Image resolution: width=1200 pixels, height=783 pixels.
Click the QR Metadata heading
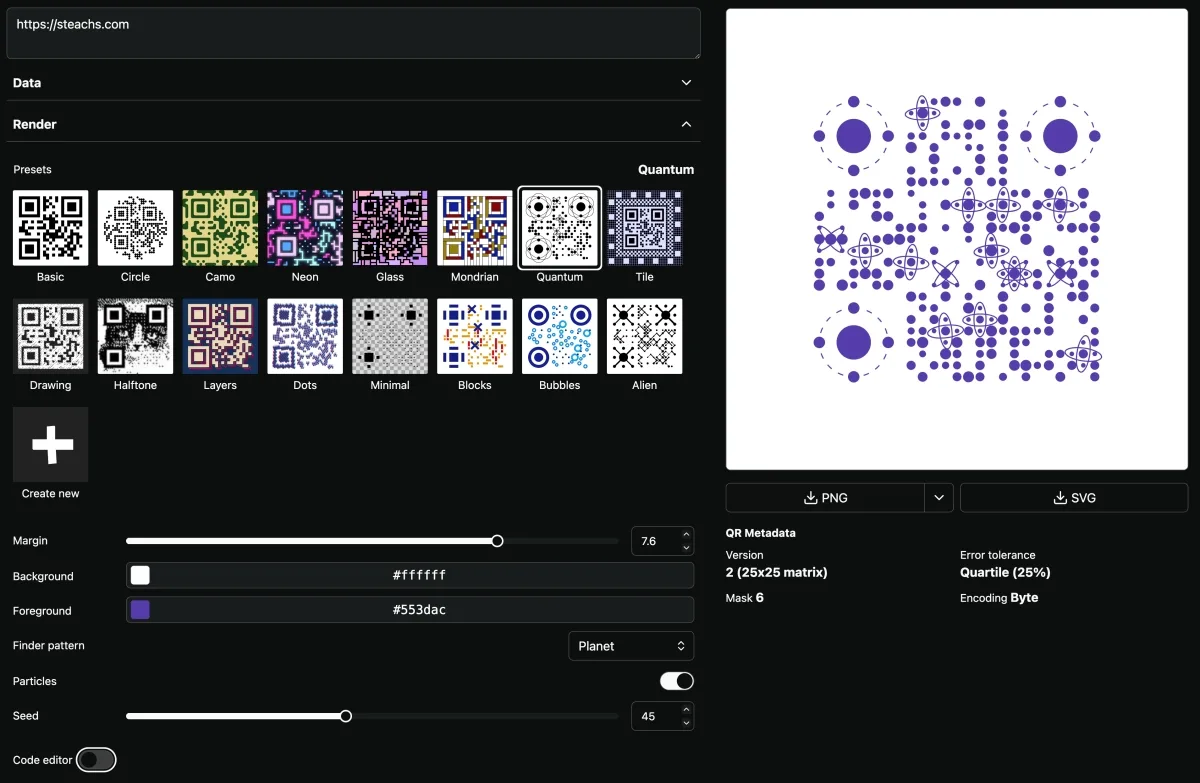pos(761,534)
